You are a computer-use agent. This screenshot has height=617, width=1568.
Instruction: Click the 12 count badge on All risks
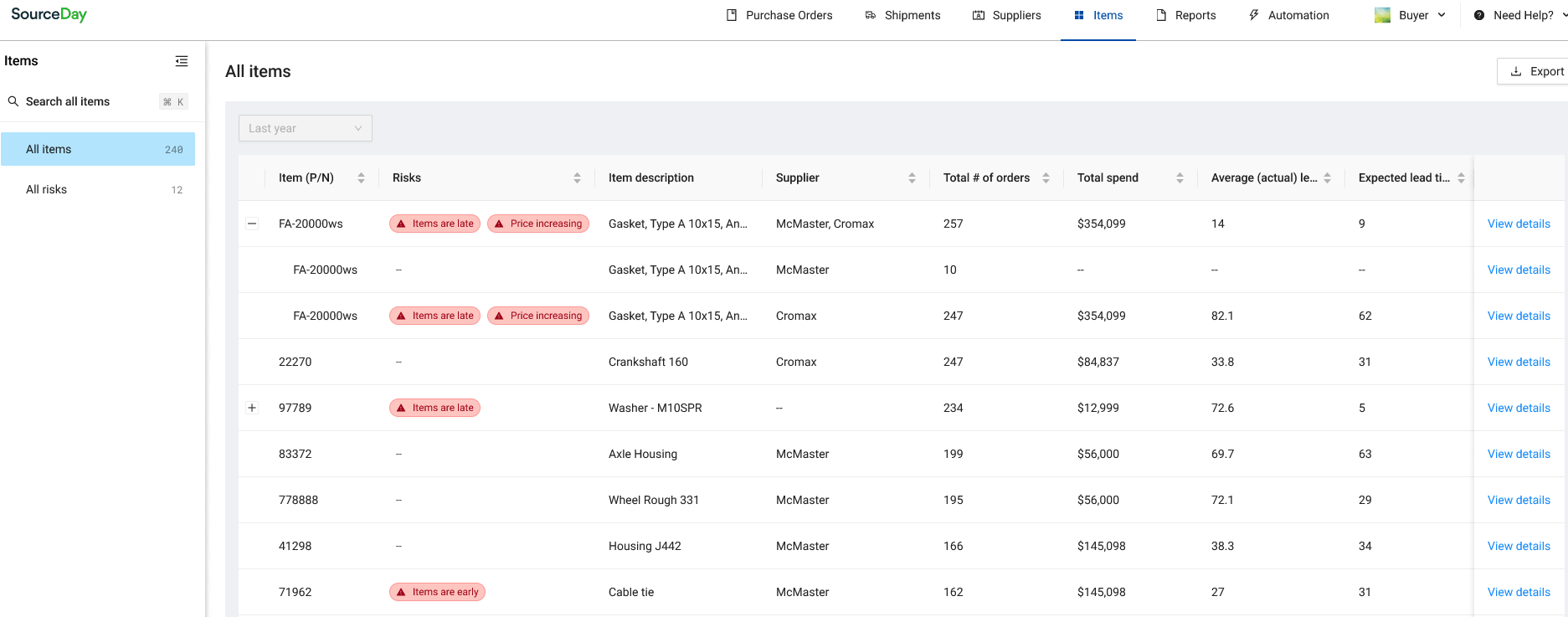[177, 190]
